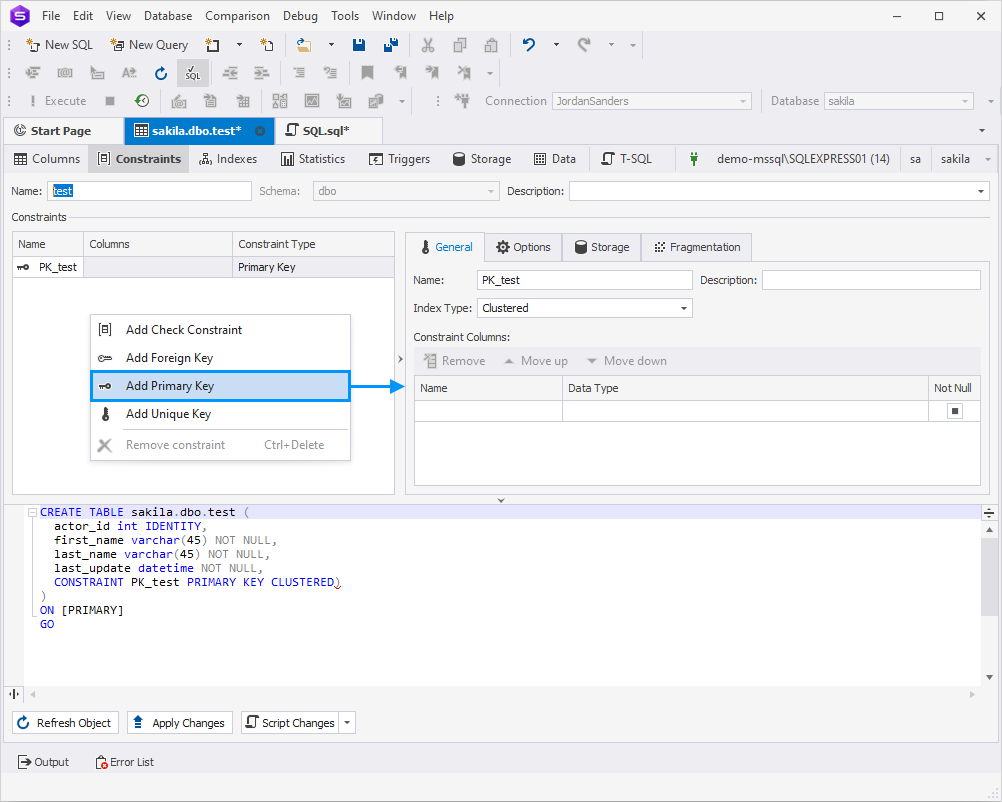Open the Index Type dropdown
The image size is (1002, 802).
tap(683, 308)
